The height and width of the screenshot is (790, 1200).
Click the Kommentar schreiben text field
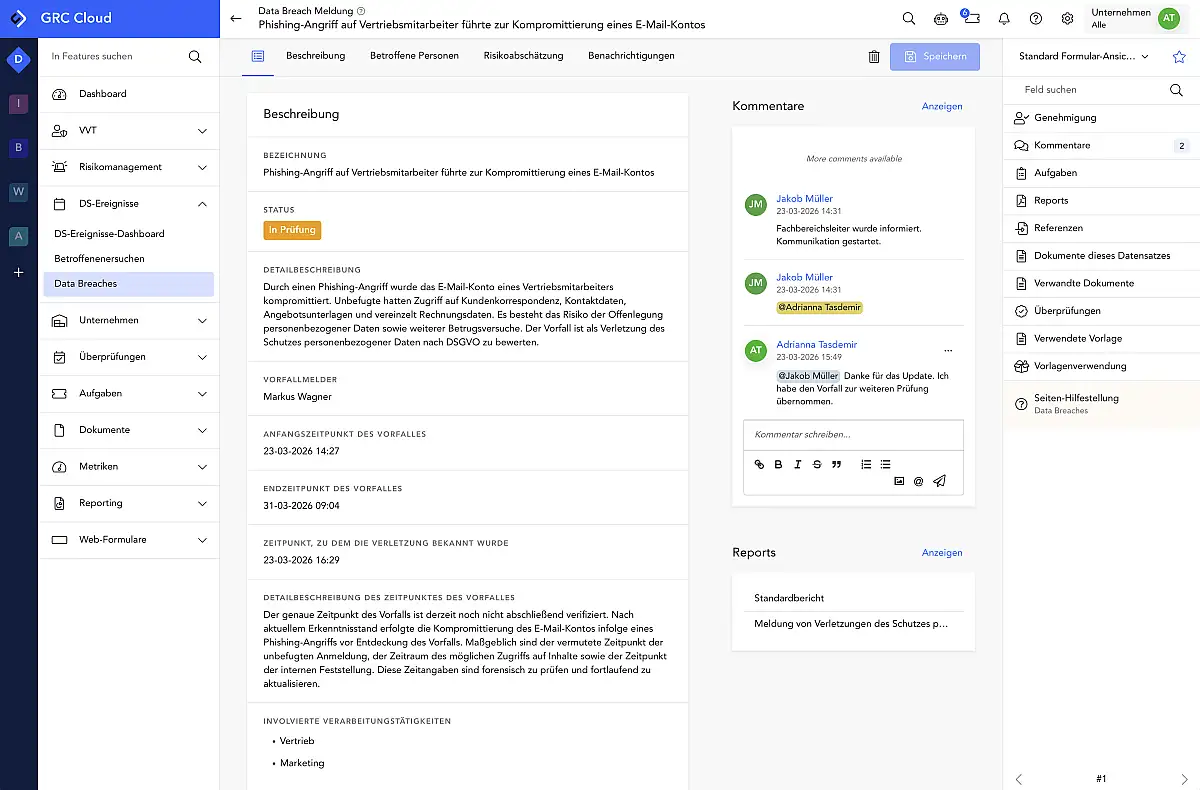coord(853,435)
